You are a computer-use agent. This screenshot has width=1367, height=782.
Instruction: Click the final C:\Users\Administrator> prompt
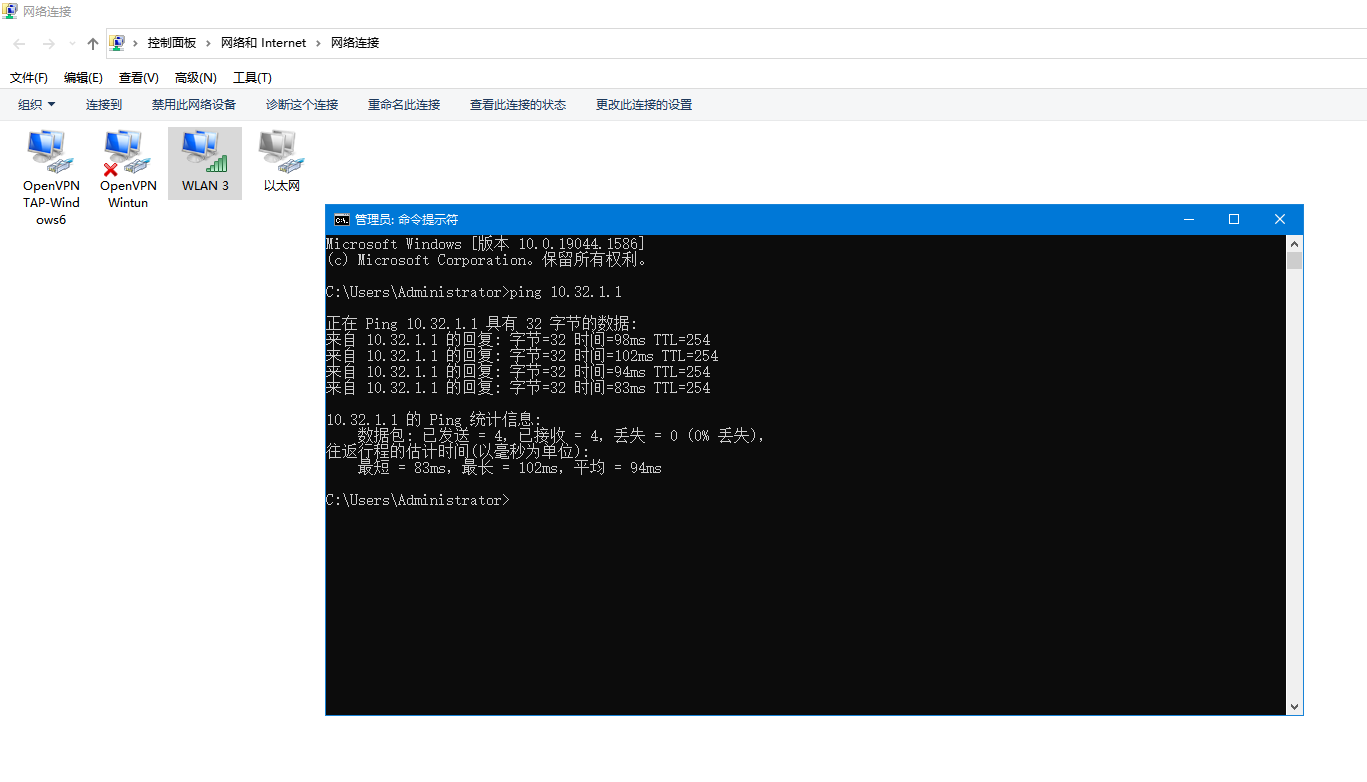coord(418,500)
